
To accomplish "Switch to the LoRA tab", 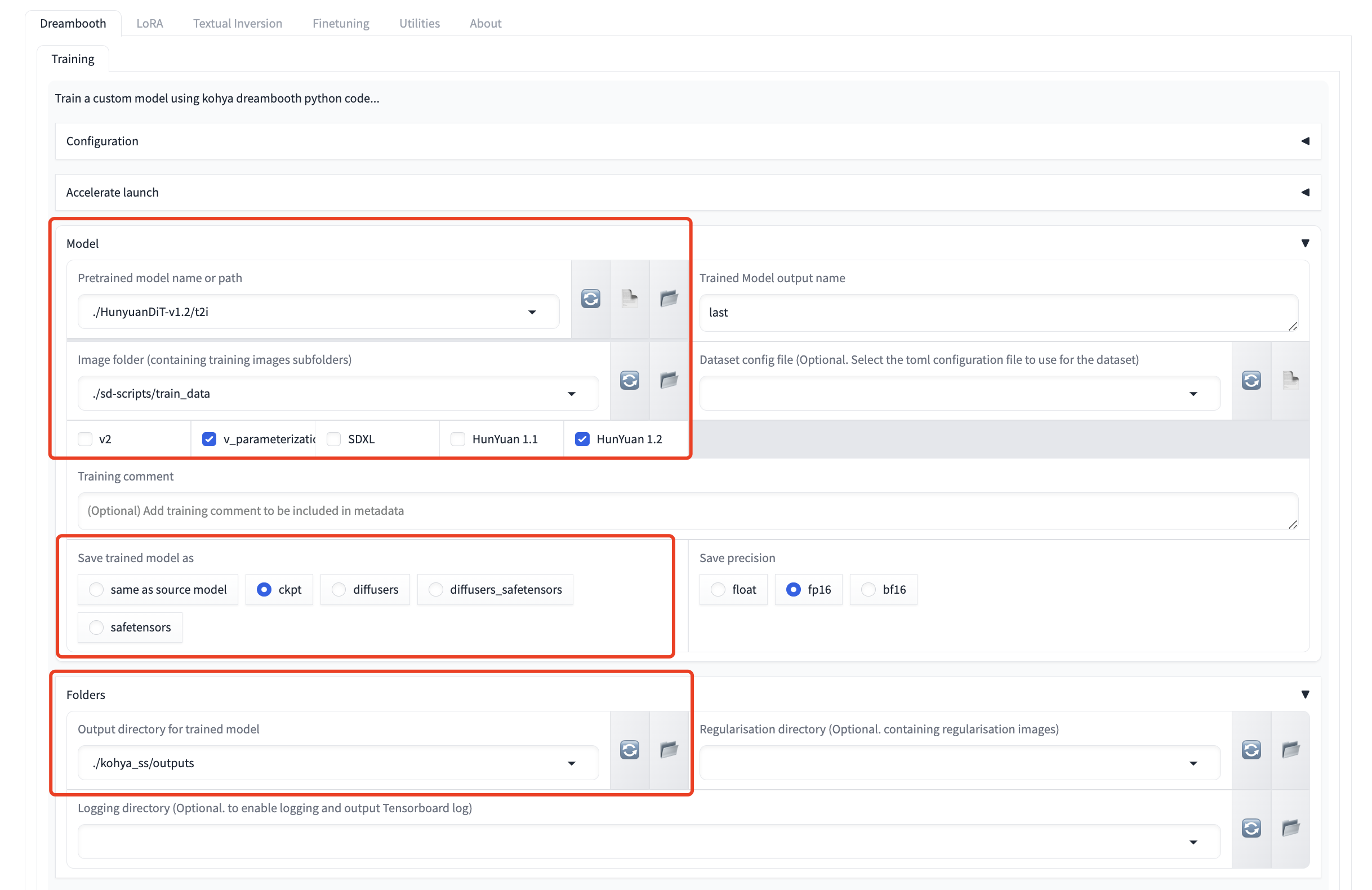I will click(149, 23).
